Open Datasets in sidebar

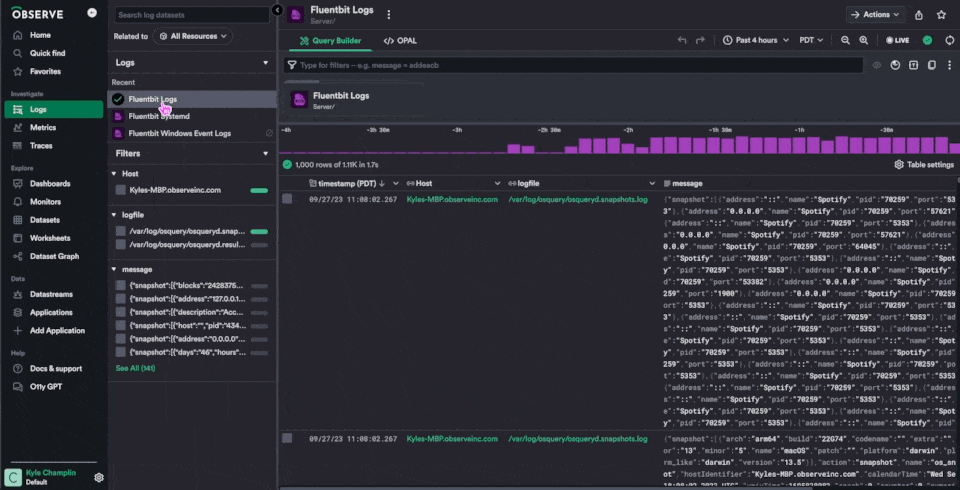[x=45, y=220]
